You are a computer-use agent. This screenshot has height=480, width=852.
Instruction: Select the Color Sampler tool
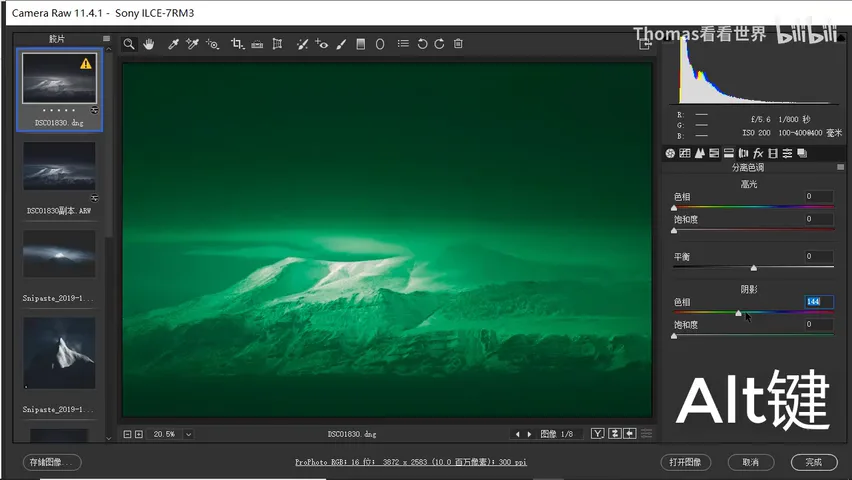click(x=192, y=44)
